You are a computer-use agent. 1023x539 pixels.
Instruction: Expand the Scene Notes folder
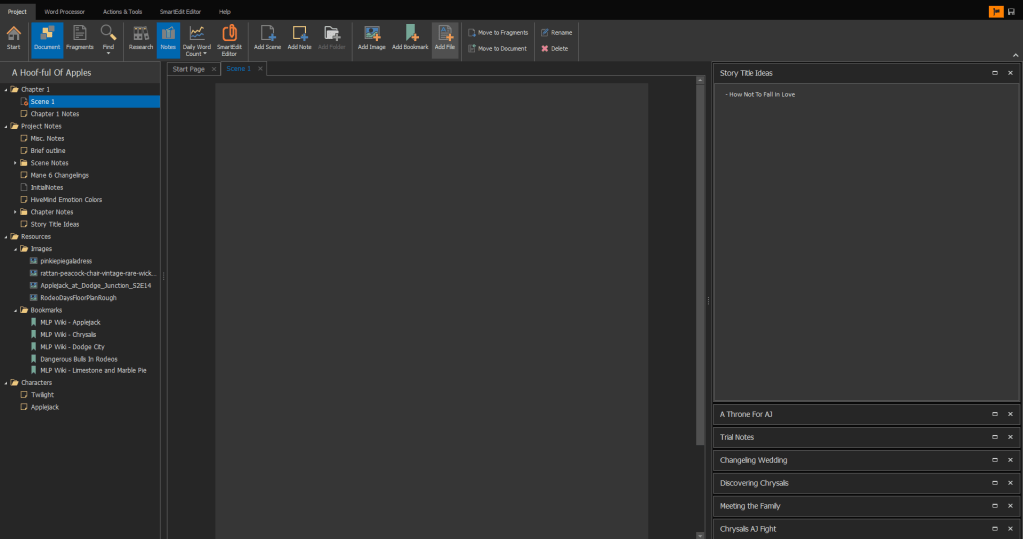pyautogui.click(x=15, y=162)
